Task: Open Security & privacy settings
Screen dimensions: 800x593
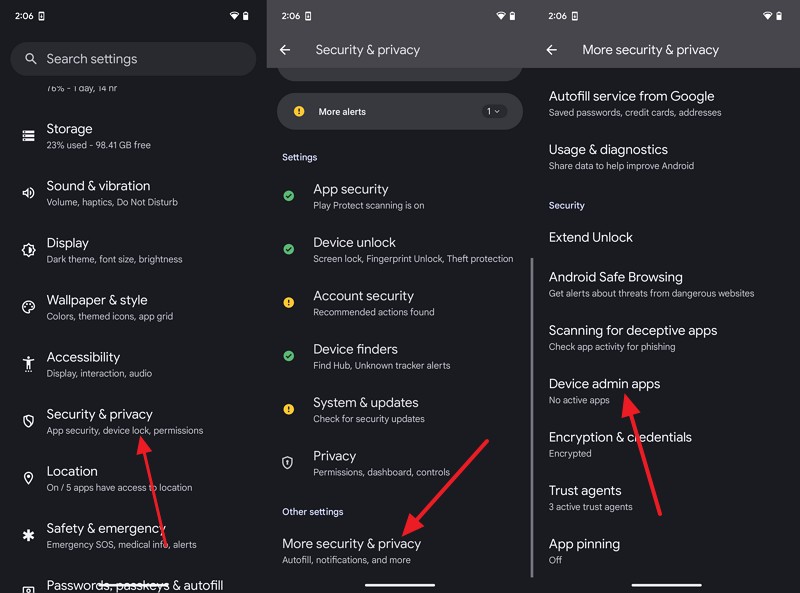Action: click(x=133, y=422)
